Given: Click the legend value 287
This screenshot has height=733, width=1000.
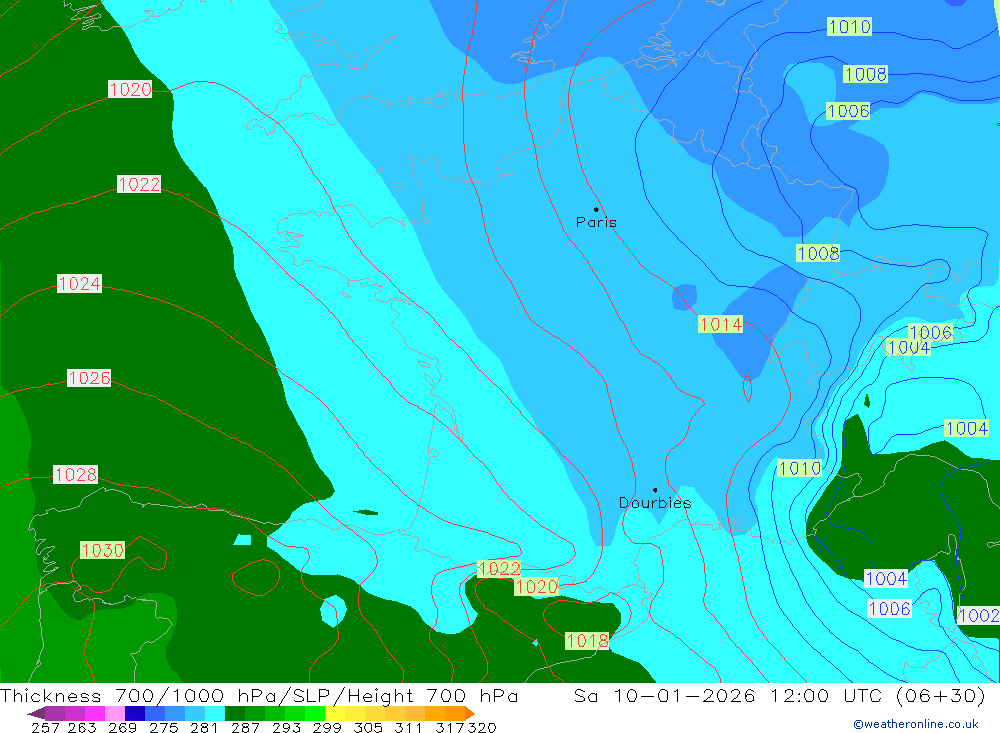Looking at the screenshot, I should coord(245,727).
